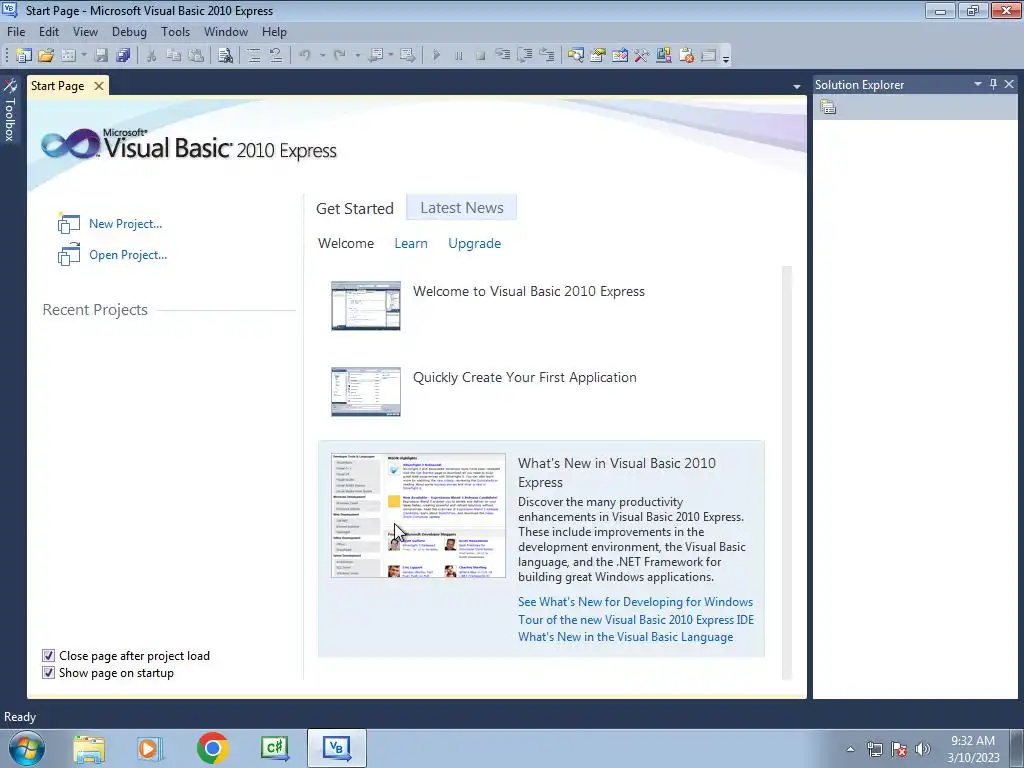Open the Undo history dropdown arrow
This screenshot has height=768, width=1024.
323,56
